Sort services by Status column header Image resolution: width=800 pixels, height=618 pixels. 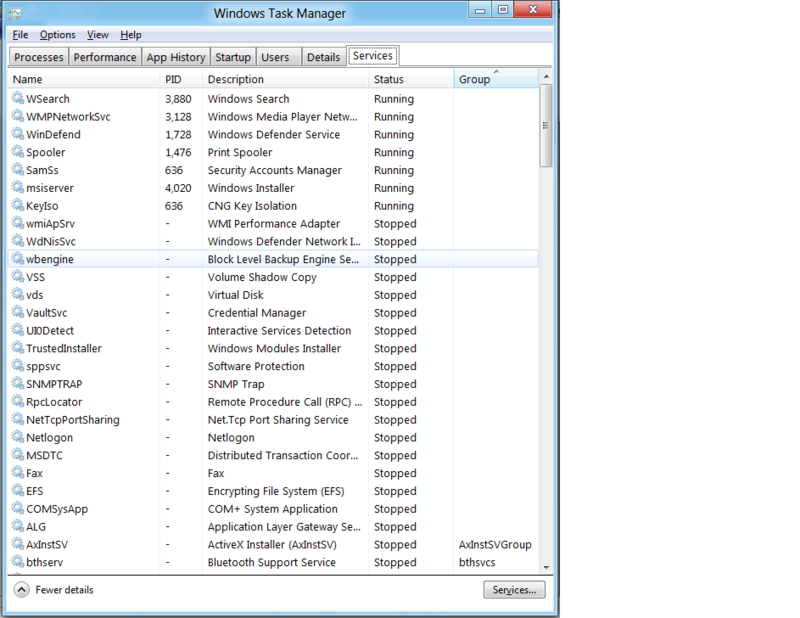[x=411, y=79]
